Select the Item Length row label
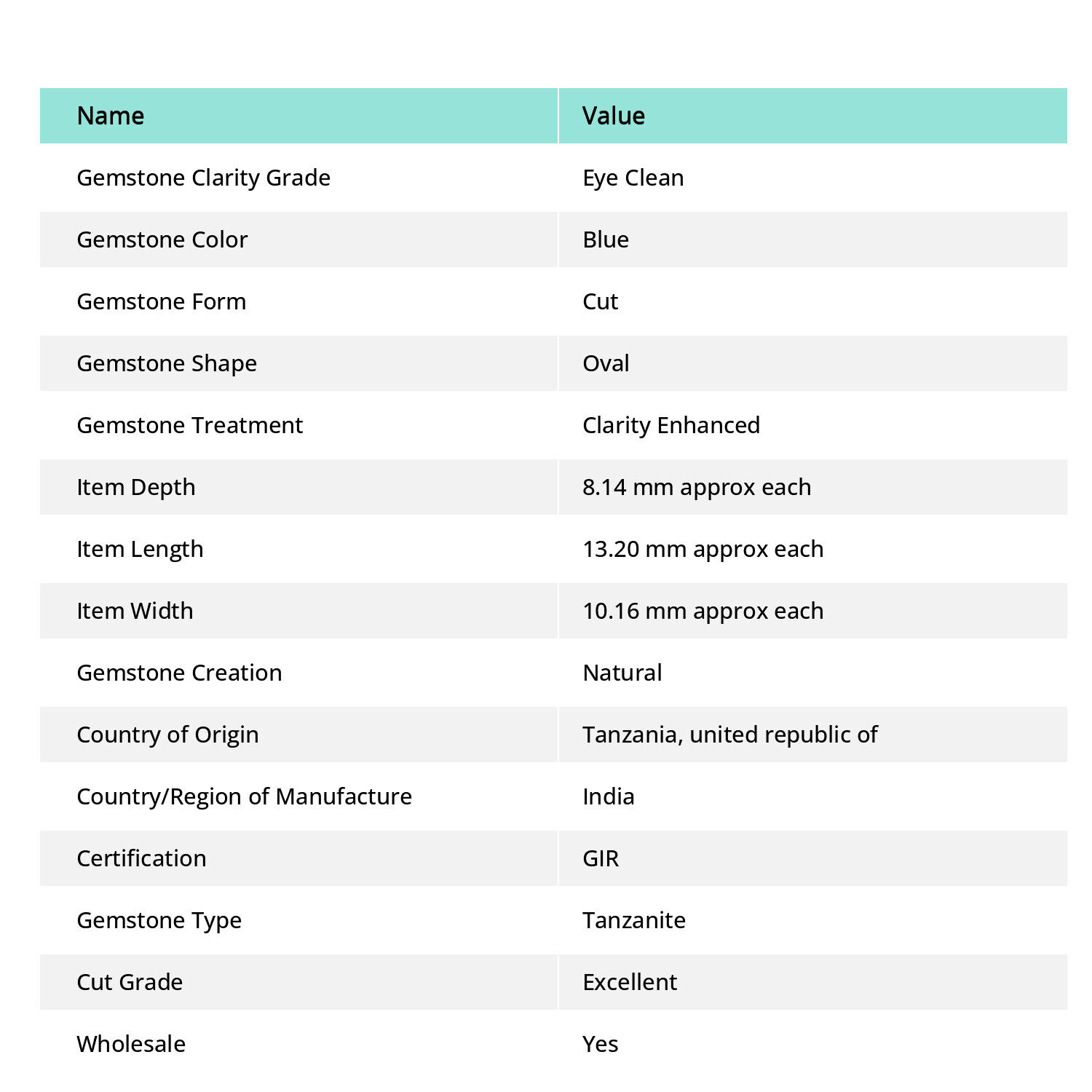This screenshot has height=1092, width=1092. point(140,549)
